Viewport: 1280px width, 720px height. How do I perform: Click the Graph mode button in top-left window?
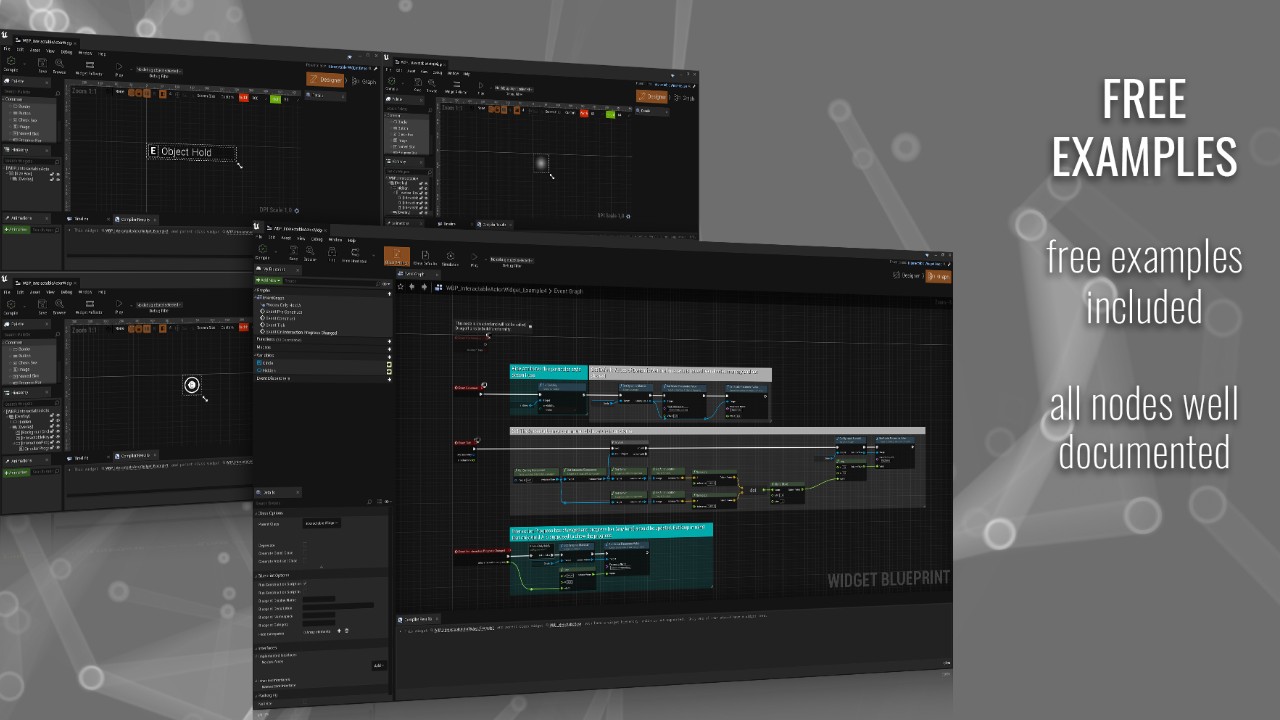(x=365, y=81)
